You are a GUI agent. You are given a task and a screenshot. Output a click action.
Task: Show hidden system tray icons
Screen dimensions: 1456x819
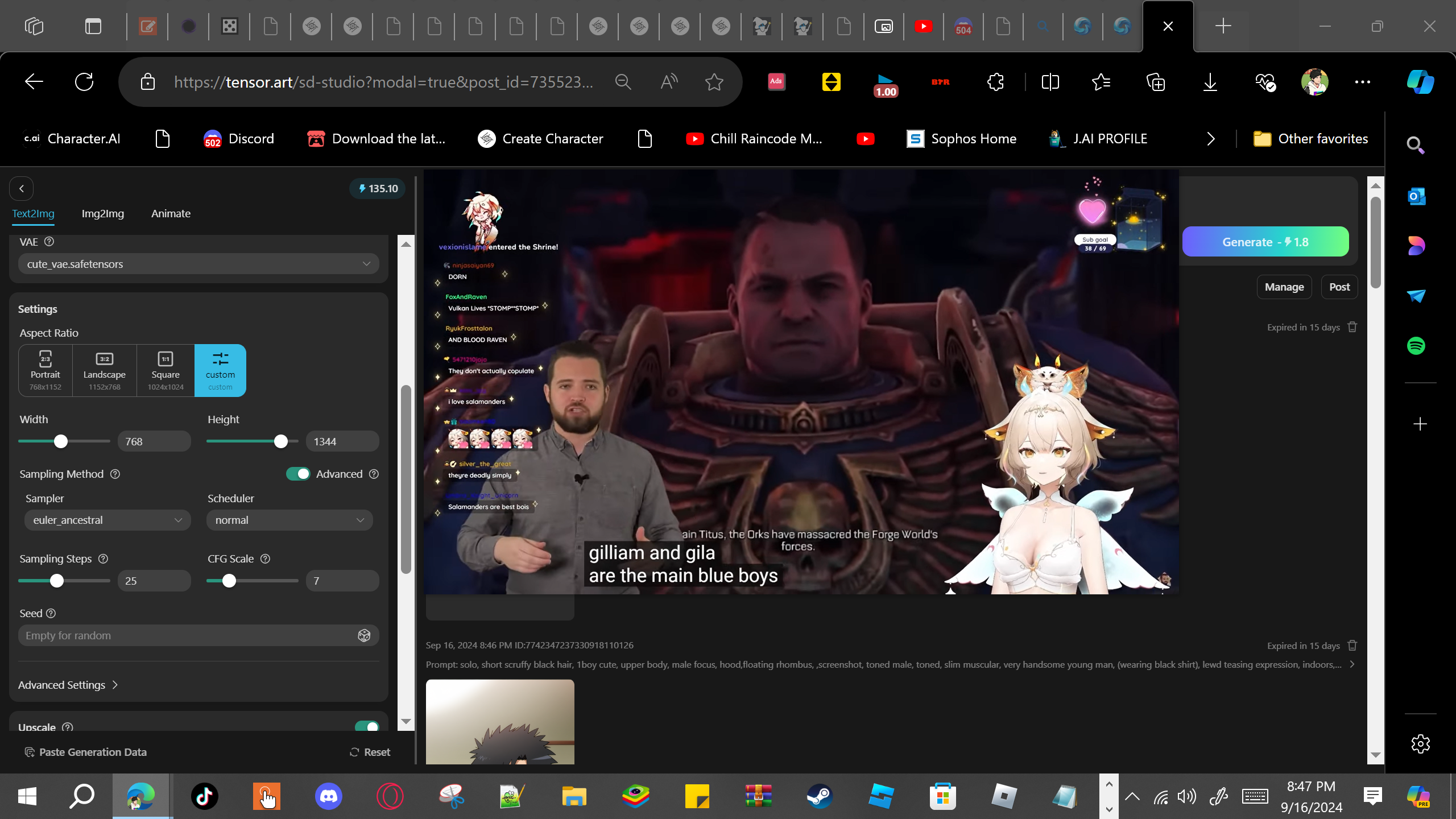pyautogui.click(x=1132, y=796)
